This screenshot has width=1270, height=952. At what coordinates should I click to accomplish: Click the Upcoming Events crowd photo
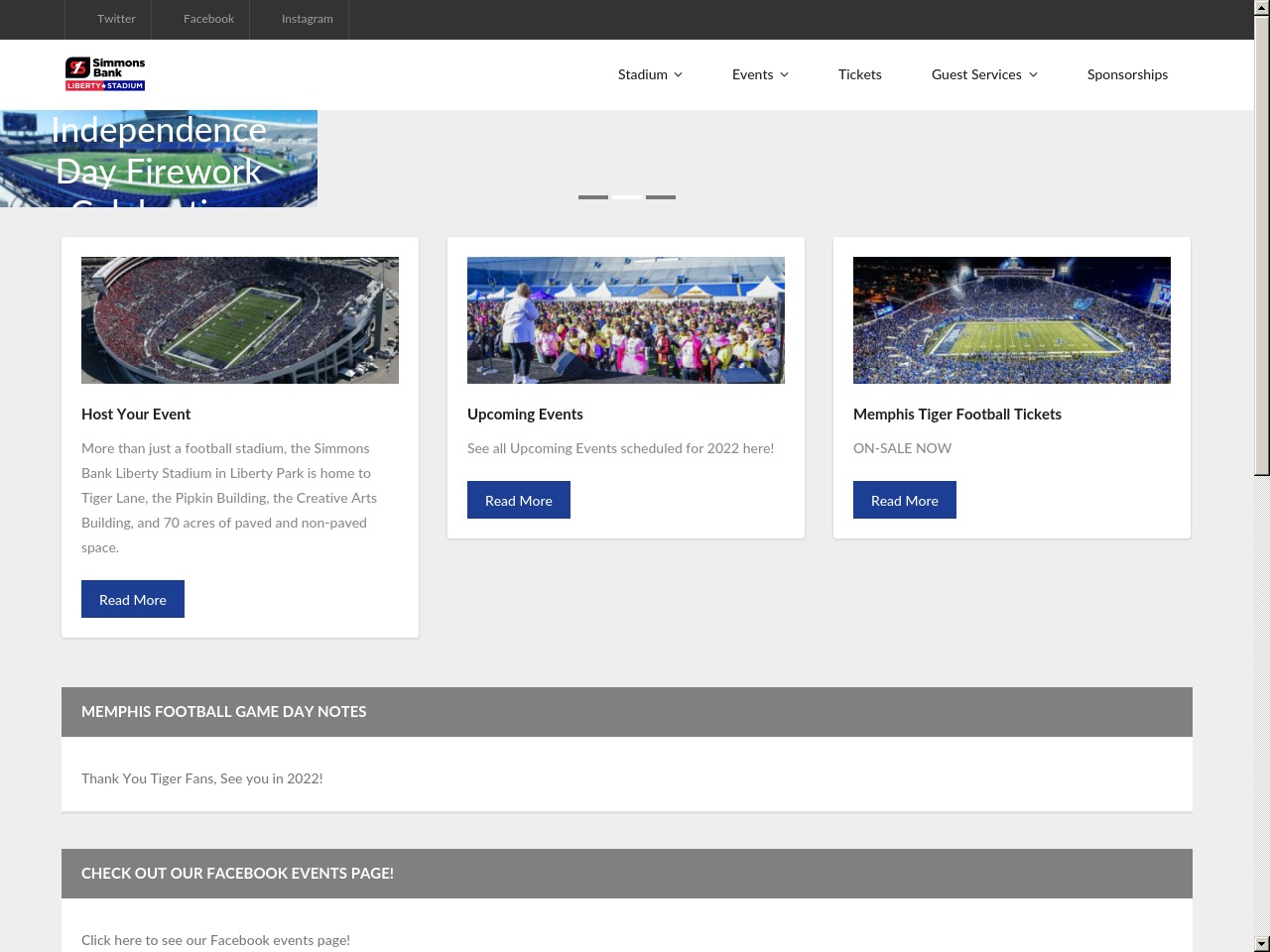[626, 320]
